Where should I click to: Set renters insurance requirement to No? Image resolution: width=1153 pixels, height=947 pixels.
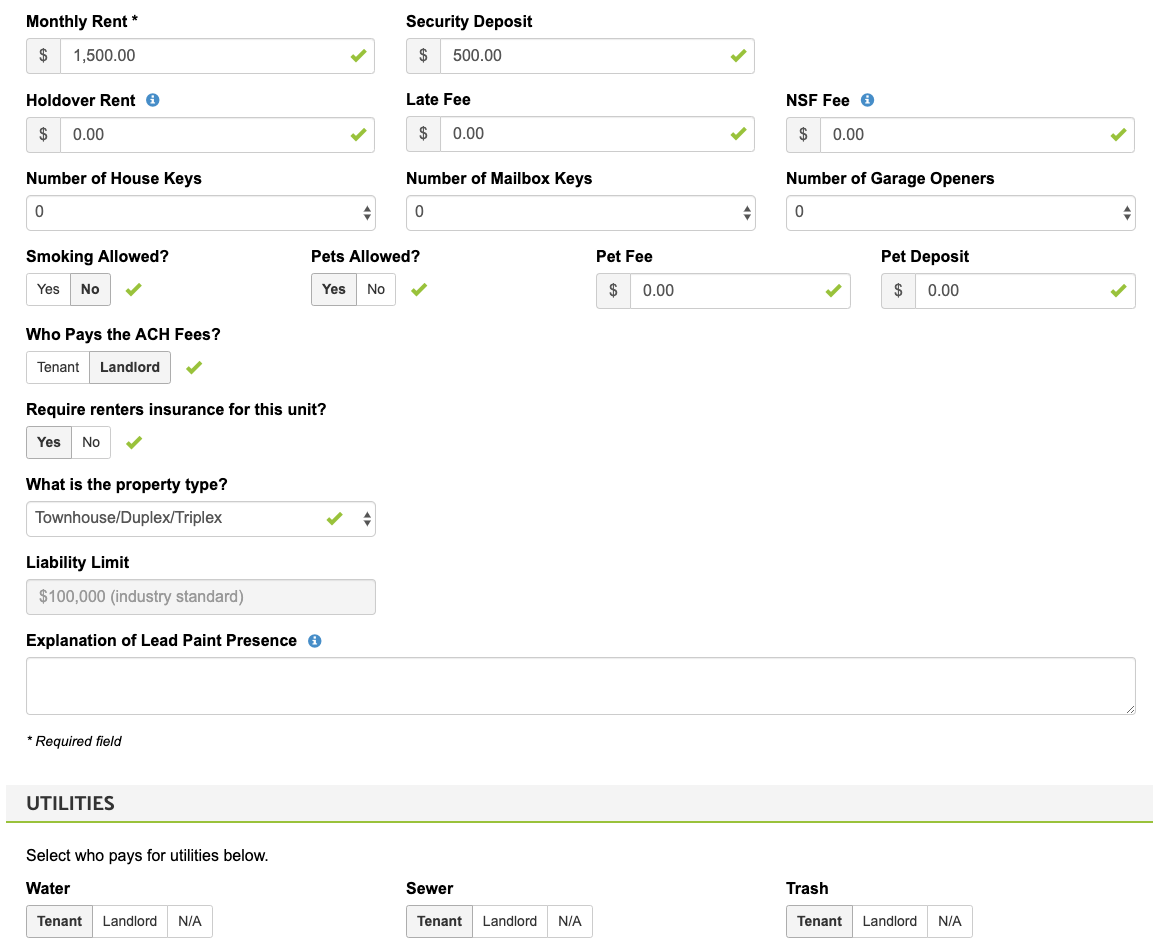(91, 443)
